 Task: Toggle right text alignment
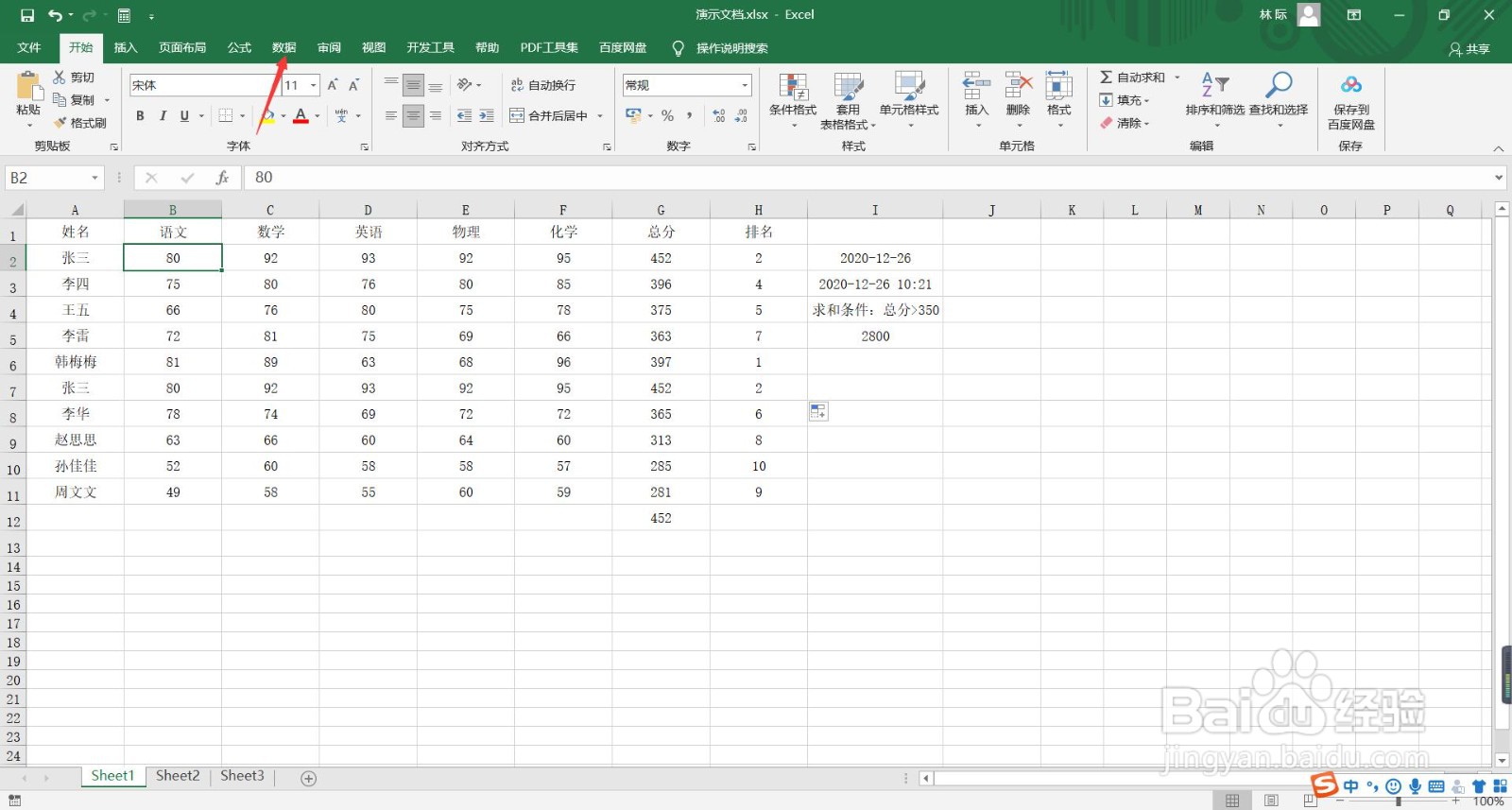point(436,115)
